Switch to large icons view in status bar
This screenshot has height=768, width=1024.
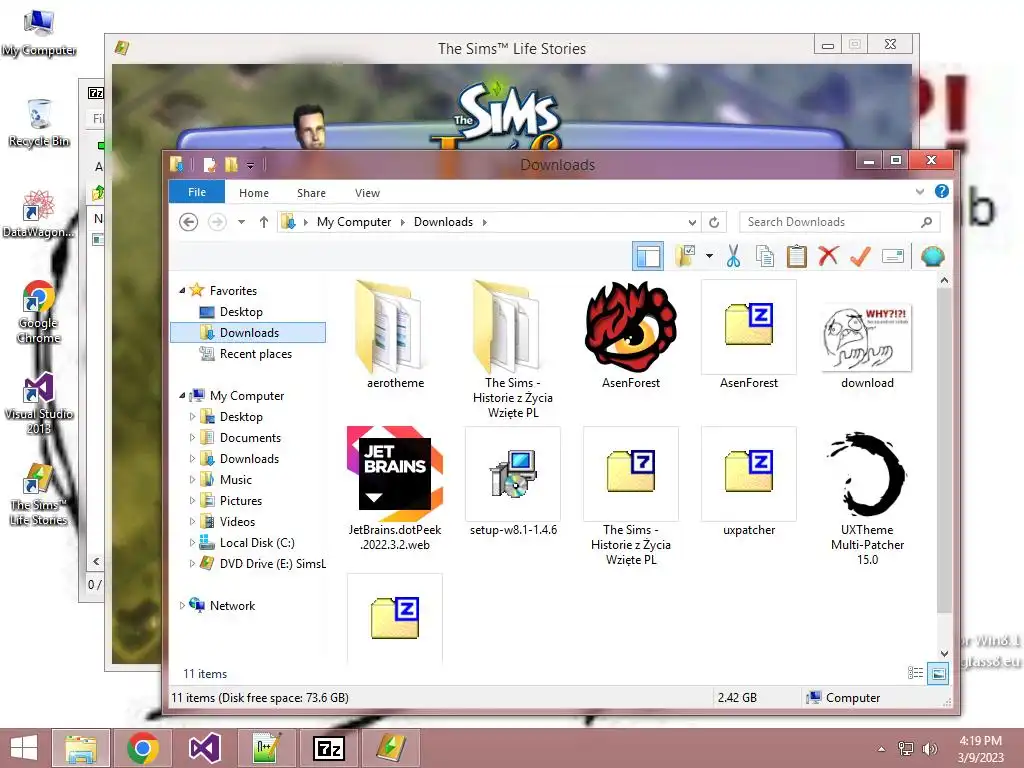point(938,673)
